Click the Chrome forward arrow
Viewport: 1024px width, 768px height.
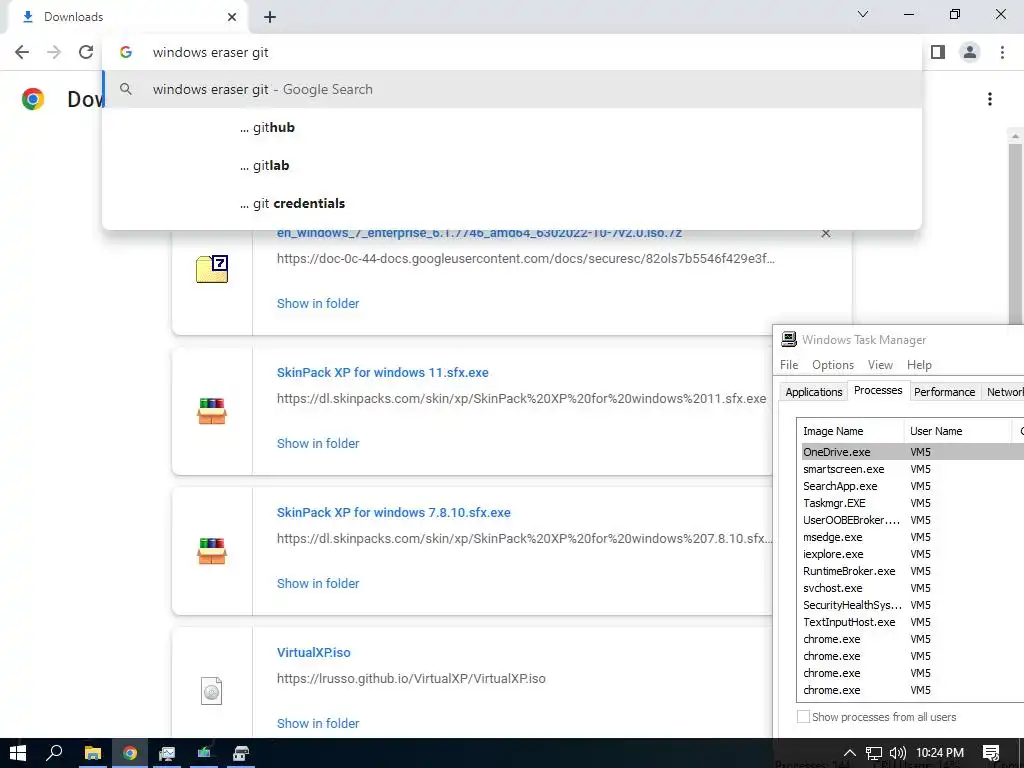click(x=54, y=52)
